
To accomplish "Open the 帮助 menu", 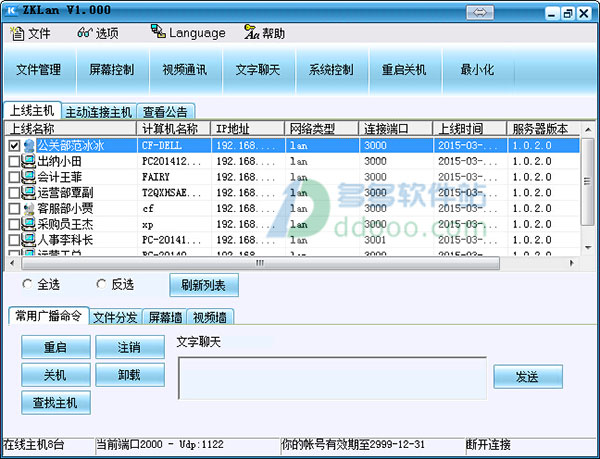I will 265,33.
